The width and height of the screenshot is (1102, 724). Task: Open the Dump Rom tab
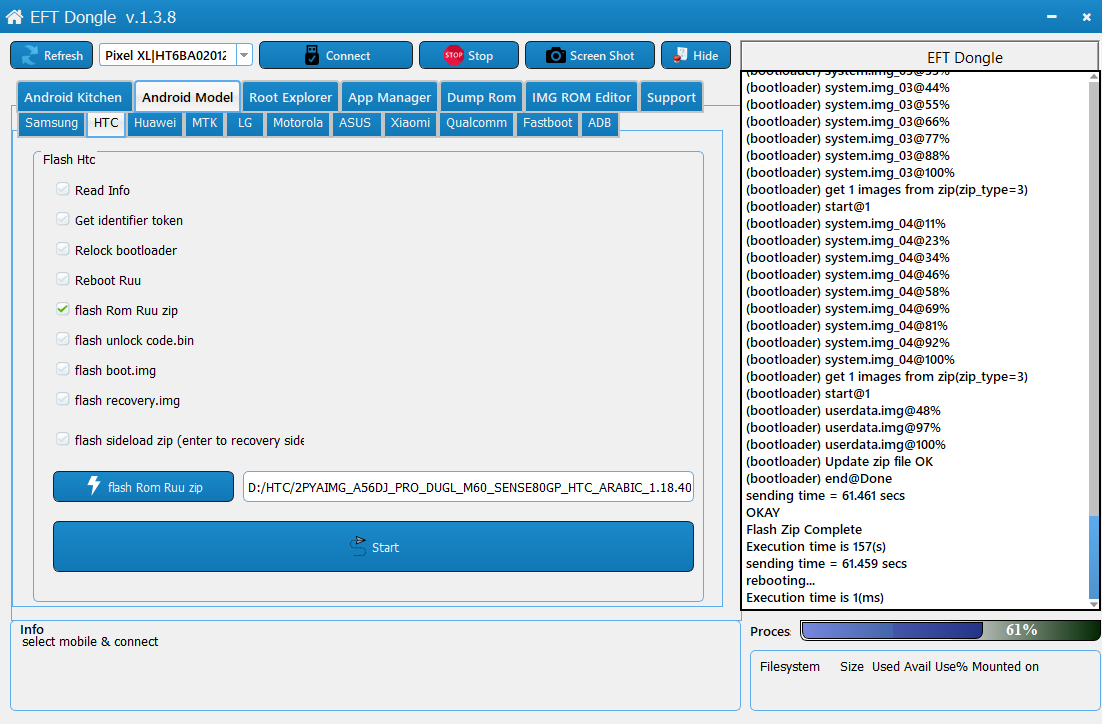coord(481,97)
